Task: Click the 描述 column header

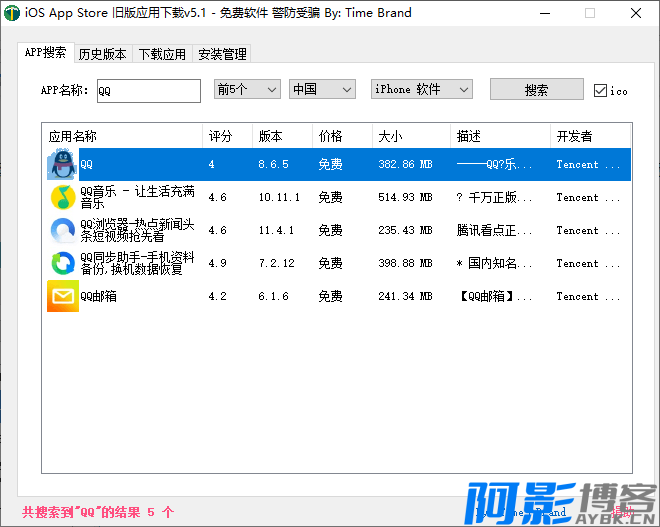Action: click(x=500, y=136)
